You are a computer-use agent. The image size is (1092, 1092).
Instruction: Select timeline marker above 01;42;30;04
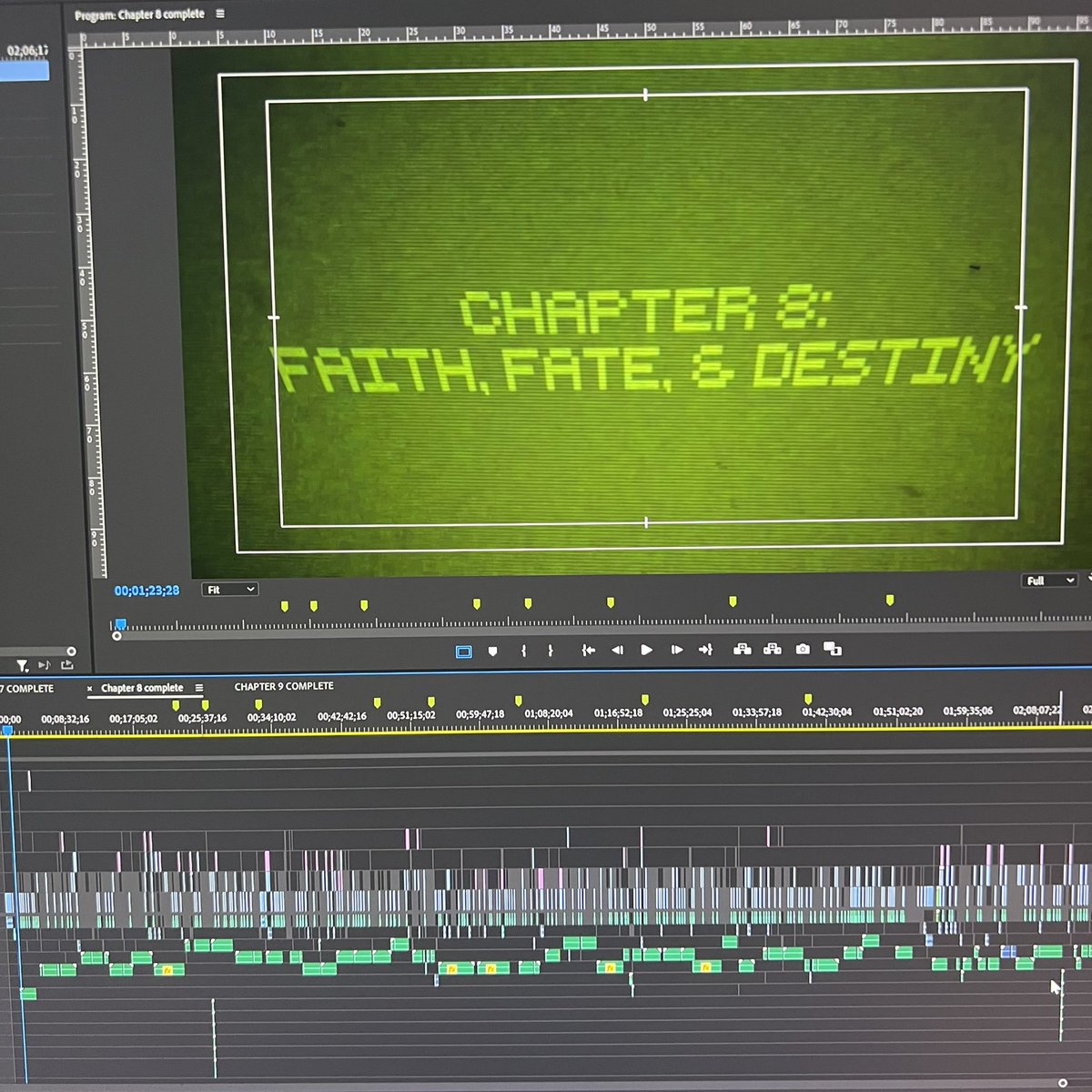(x=808, y=699)
